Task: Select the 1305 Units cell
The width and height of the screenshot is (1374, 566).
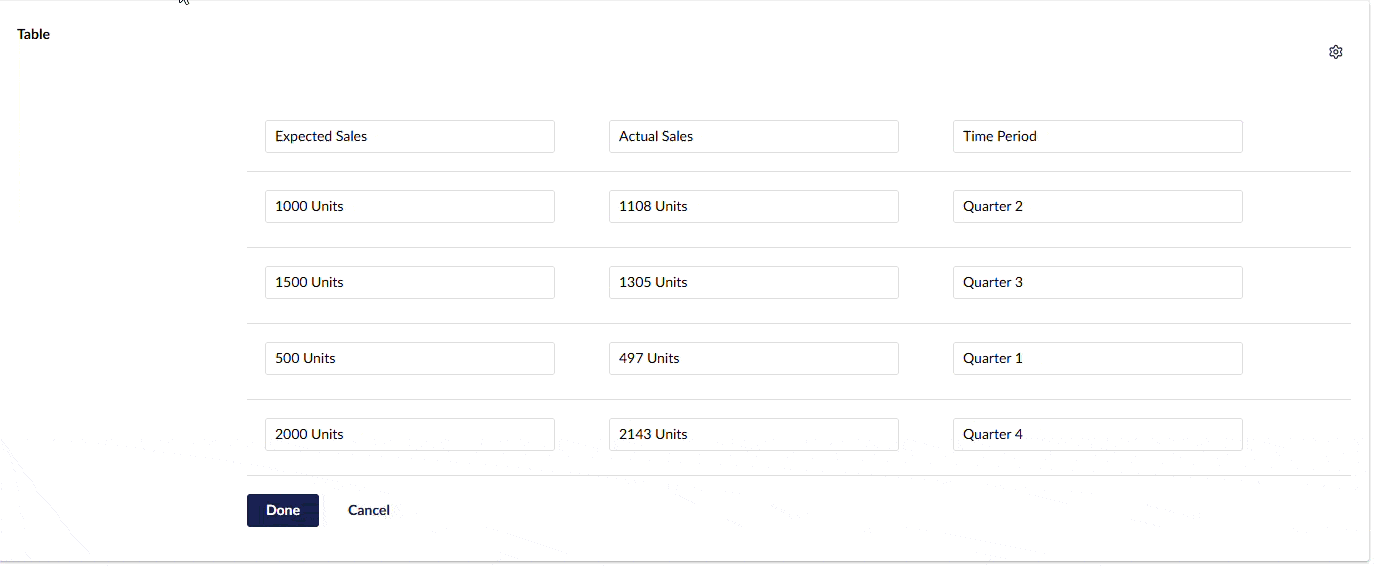Action: 753,283
